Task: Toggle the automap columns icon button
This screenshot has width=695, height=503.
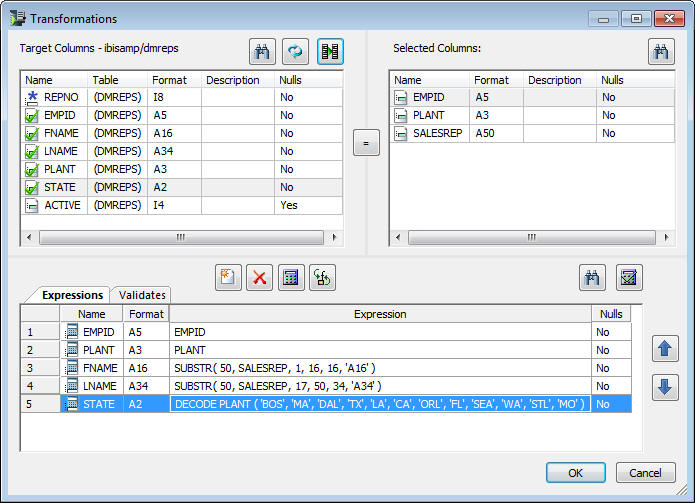Action: tap(330, 52)
